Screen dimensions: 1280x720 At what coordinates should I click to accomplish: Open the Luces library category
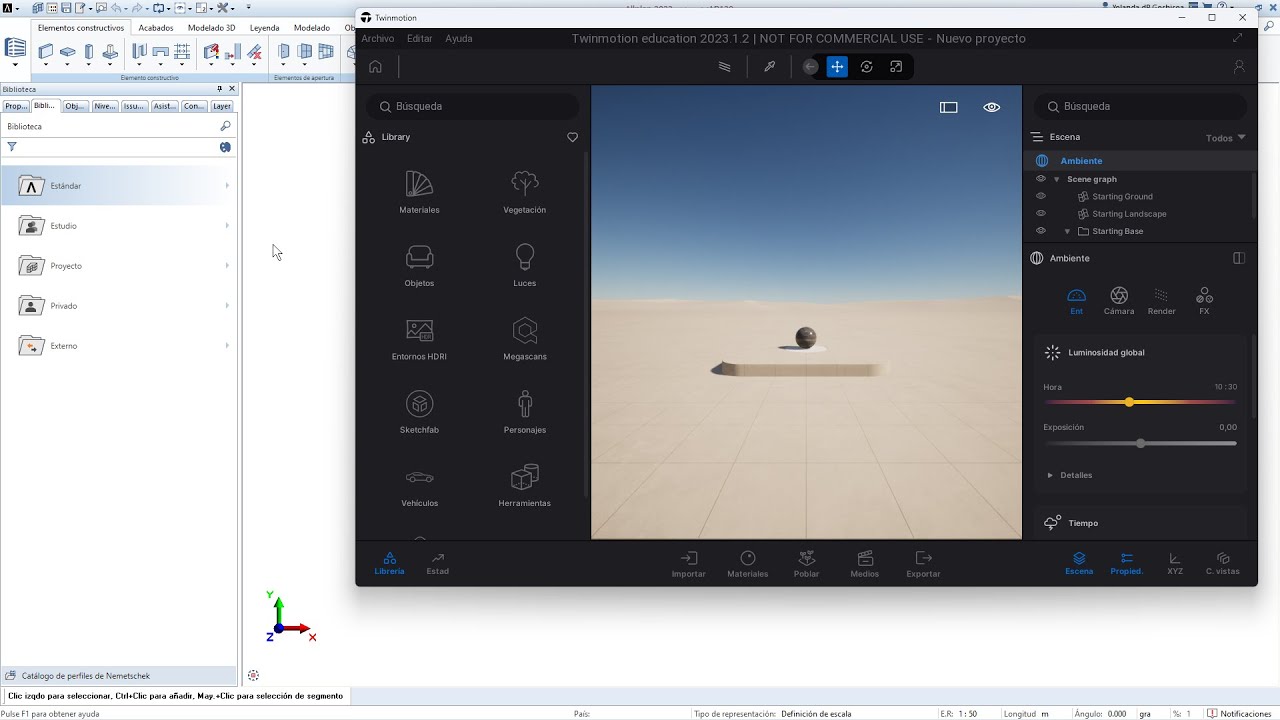point(525,266)
